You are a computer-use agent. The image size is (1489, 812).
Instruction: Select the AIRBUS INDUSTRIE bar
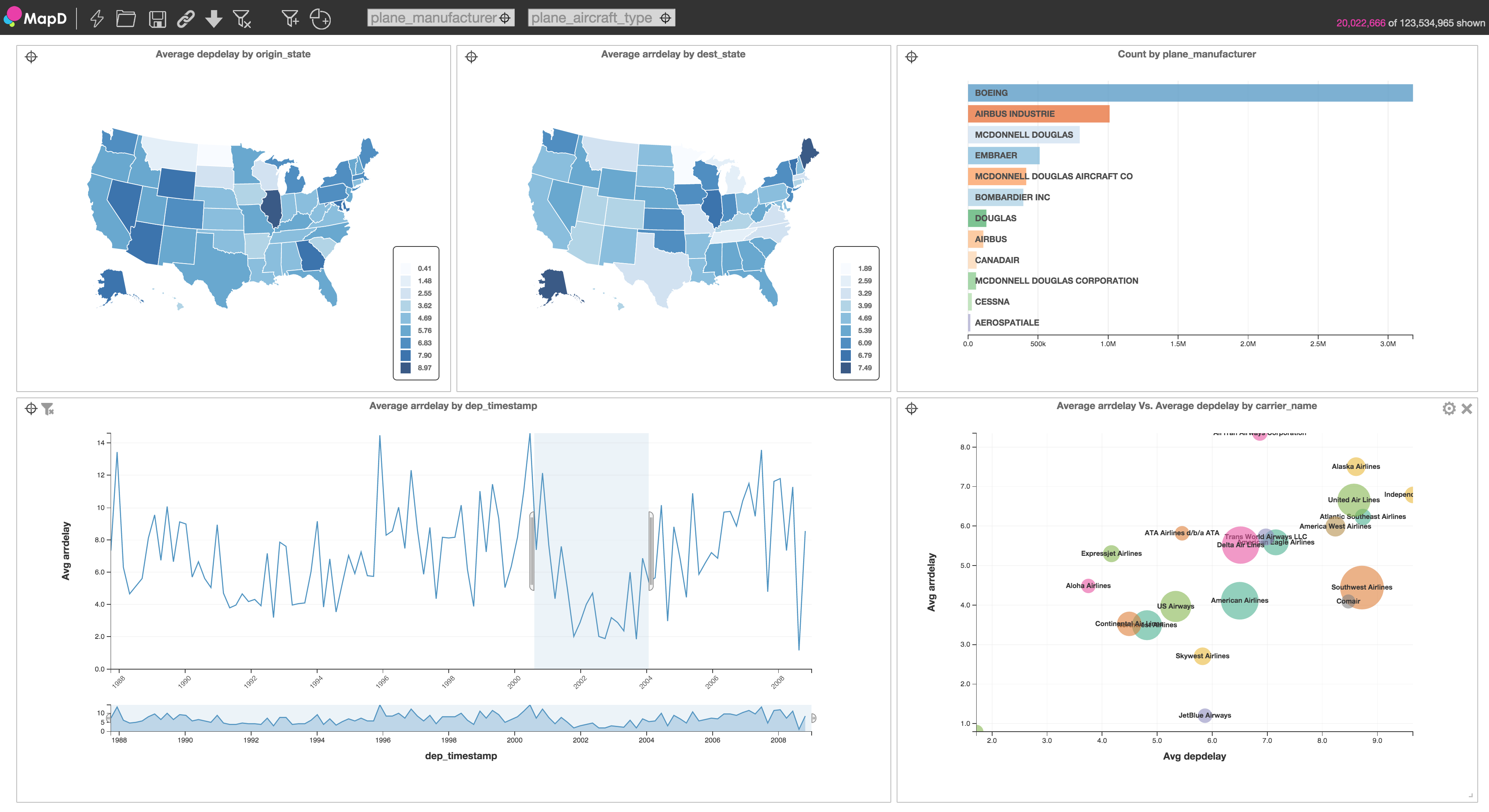coord(1039,114)
